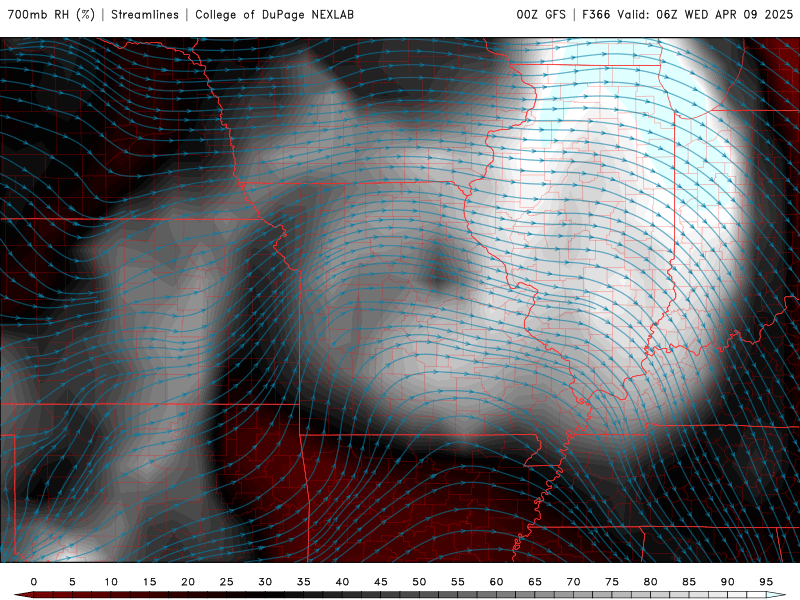Viewport: 800px width, 600px height.
Task: Click 'WED APR 09 2025' valid date
Action: point(738,14)
